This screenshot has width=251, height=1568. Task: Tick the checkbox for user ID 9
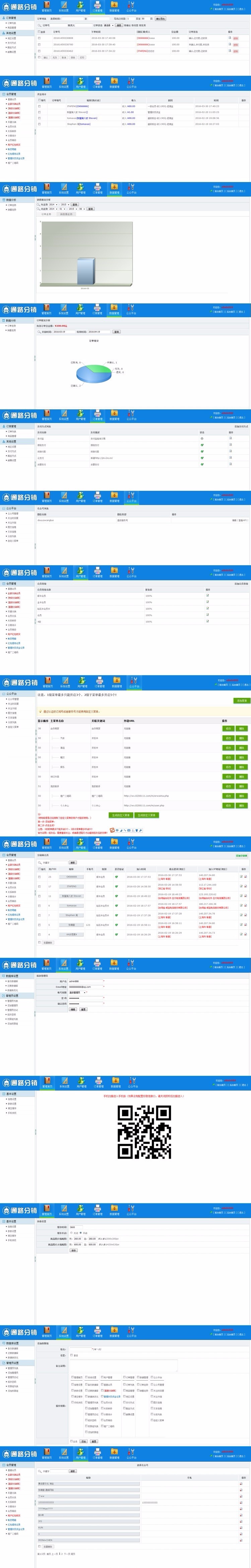coord(40,905)
